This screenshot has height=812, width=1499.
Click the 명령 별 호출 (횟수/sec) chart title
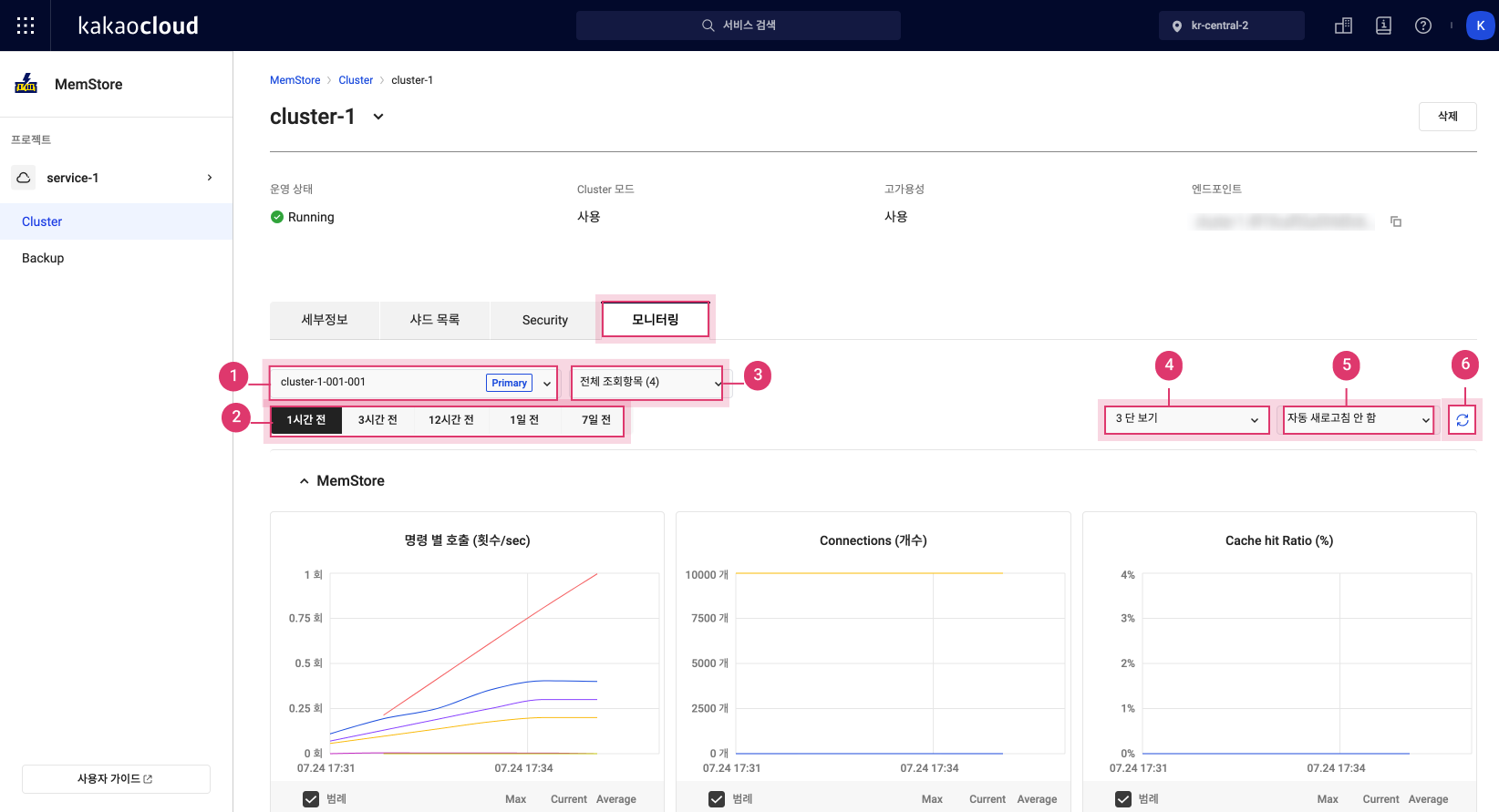click(x=468, y=540)
